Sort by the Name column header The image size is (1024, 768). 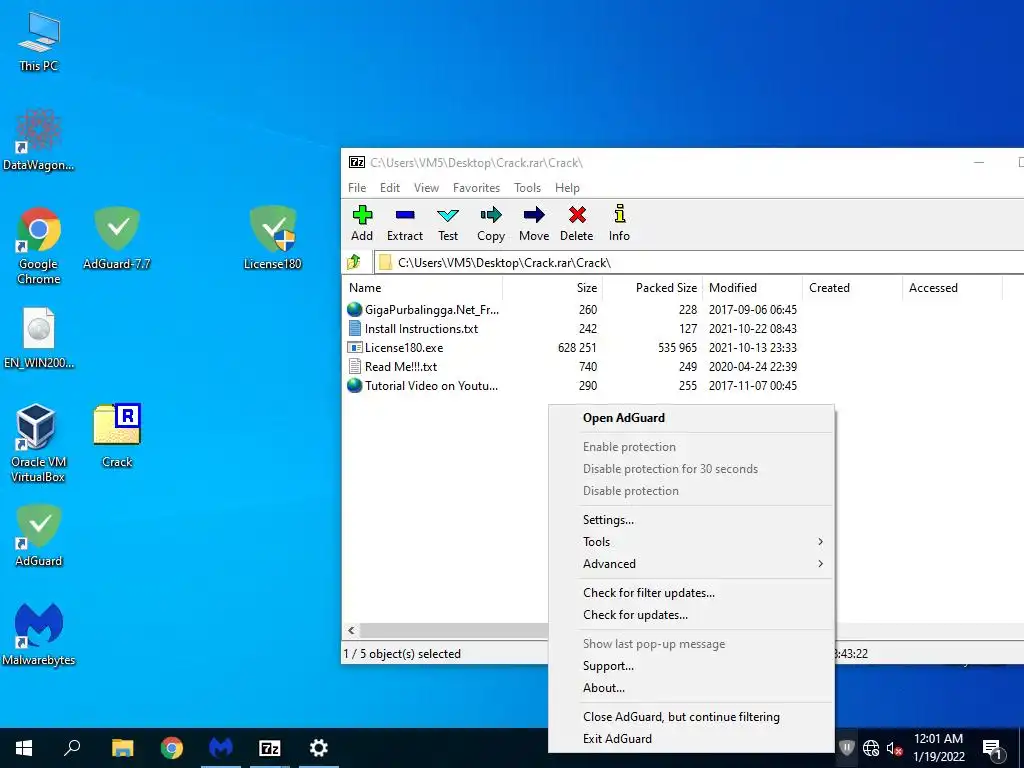(x=423, y=288)
